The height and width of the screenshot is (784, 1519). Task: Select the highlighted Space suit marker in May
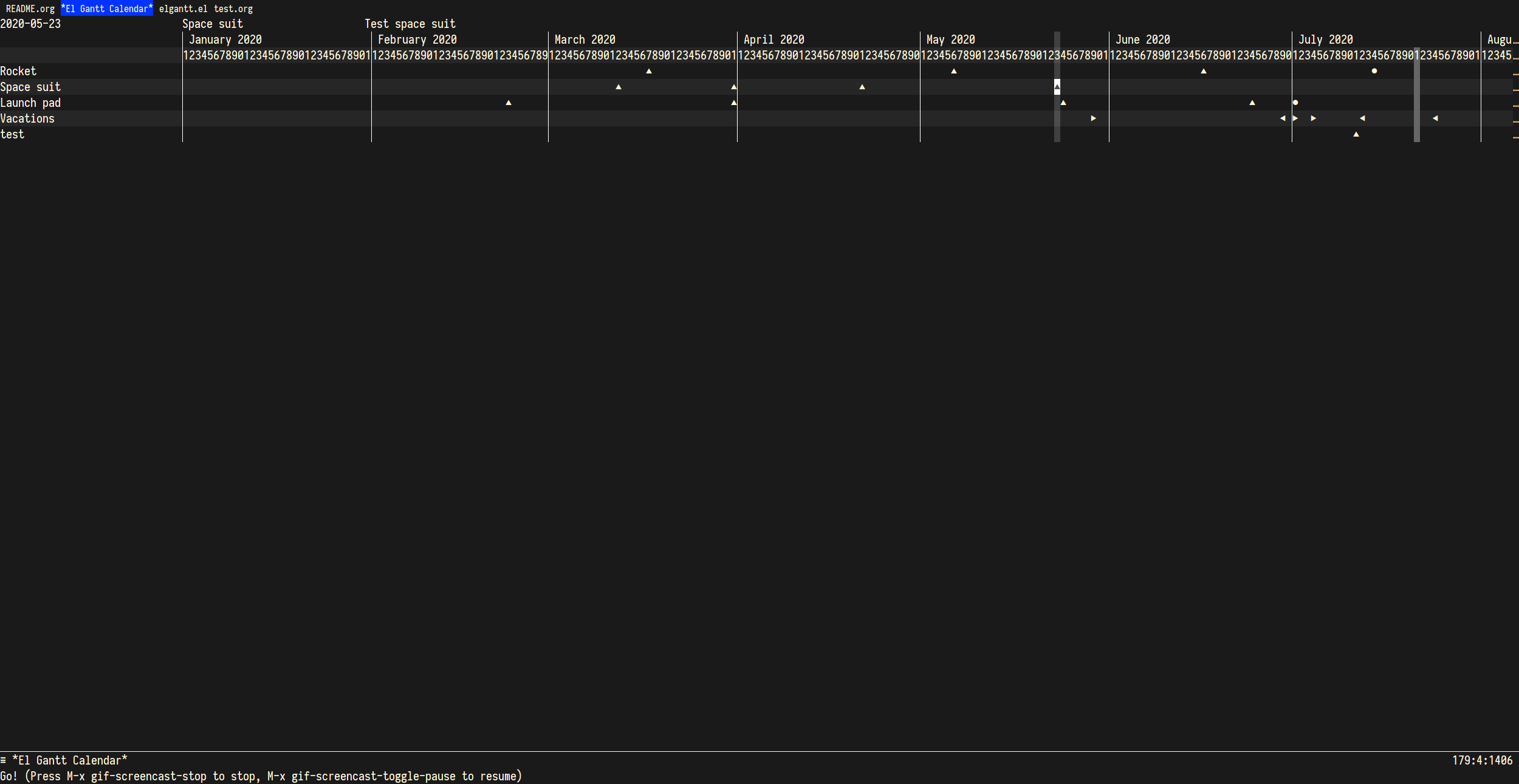point(1057,87)
